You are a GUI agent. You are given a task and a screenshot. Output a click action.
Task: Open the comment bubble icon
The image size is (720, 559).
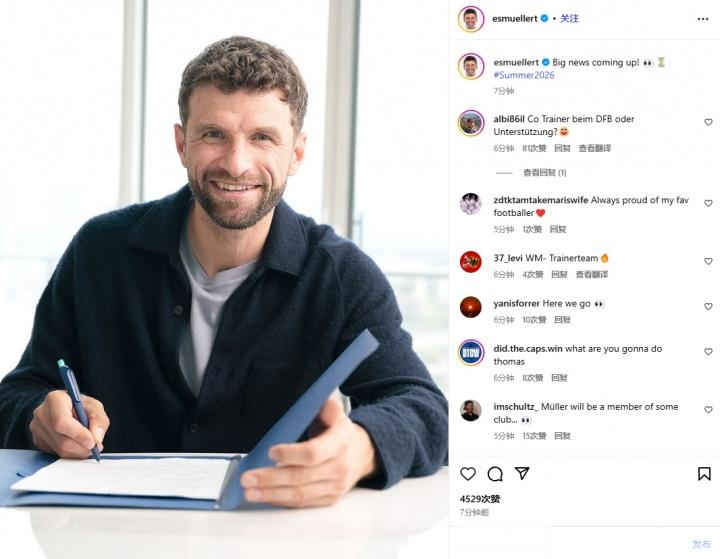pos(495,474)
